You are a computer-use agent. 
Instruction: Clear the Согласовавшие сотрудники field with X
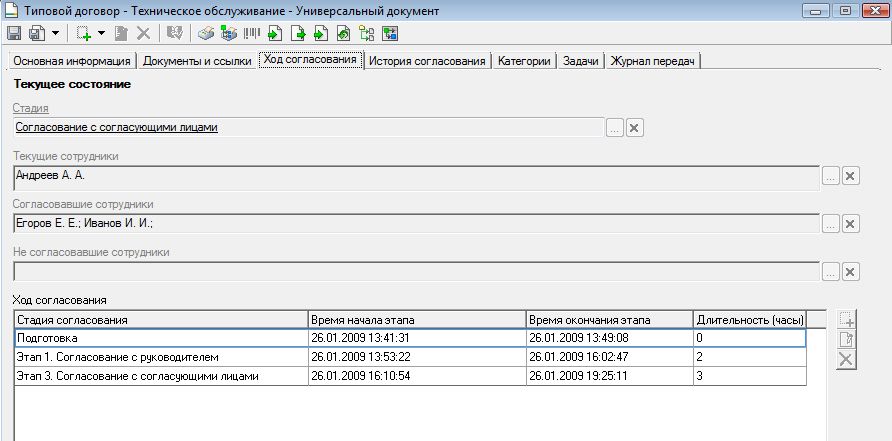[x=850, y=224]
